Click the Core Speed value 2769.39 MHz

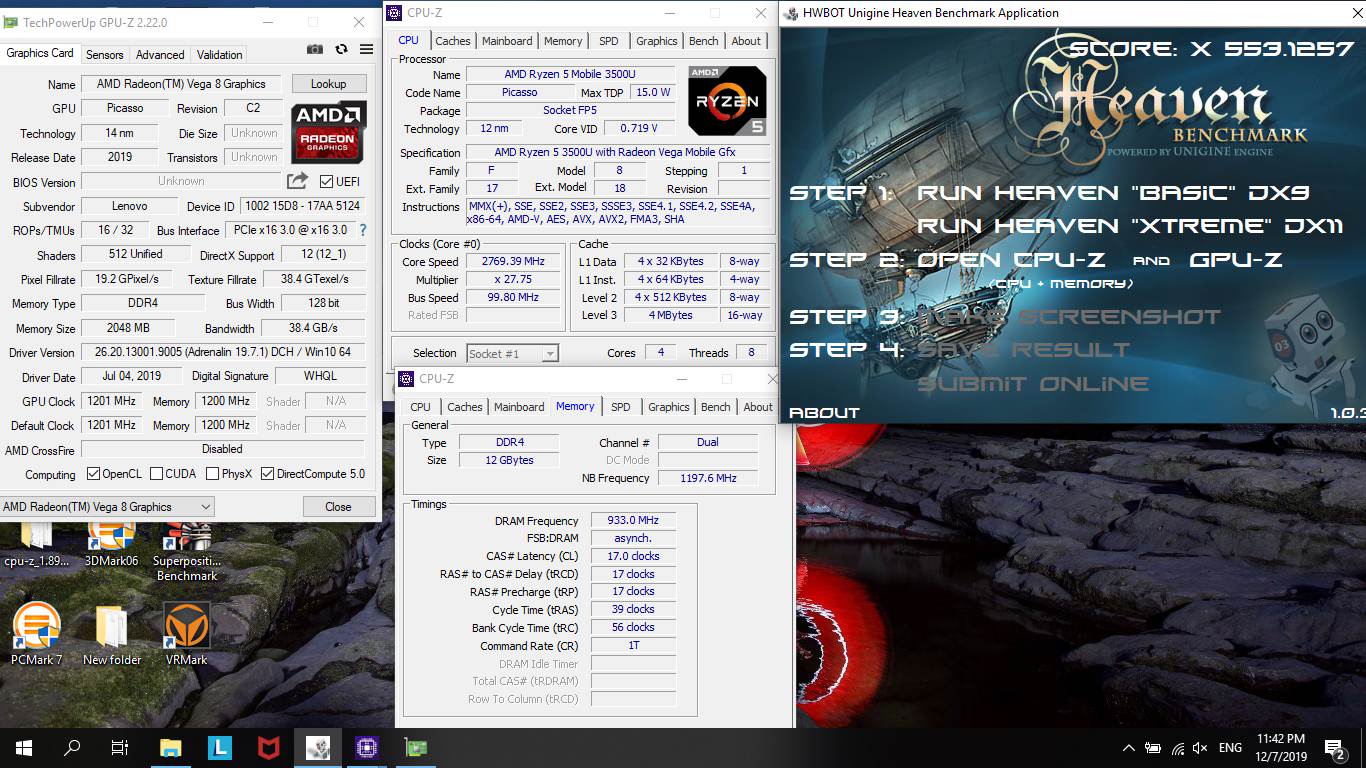pyautogui.click(x=513, y=261)
